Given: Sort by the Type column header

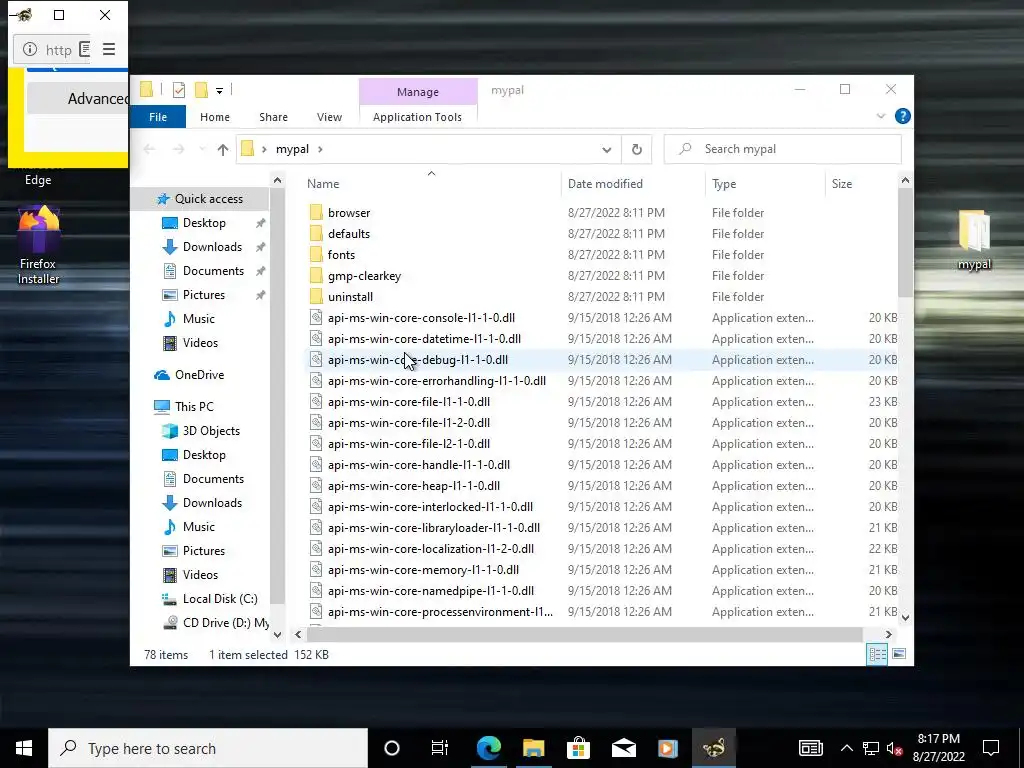Looking at the screenshot, I should point(765,184).
